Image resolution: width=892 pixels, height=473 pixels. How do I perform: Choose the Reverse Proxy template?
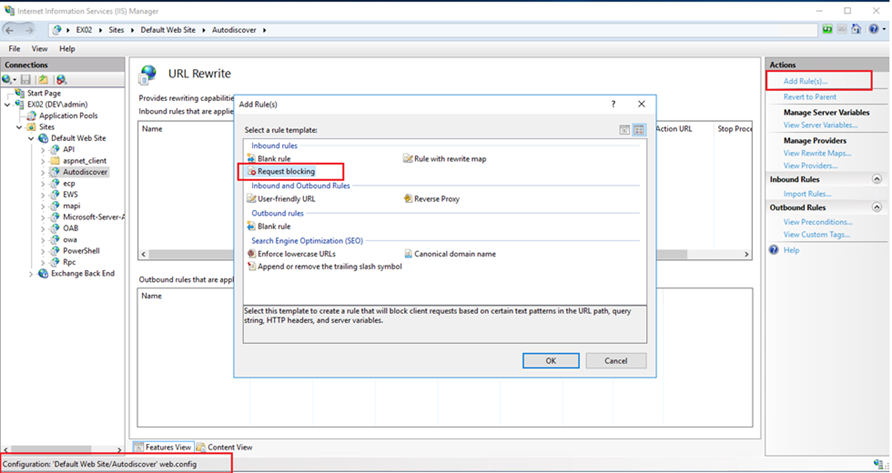(x=436, y=199)
